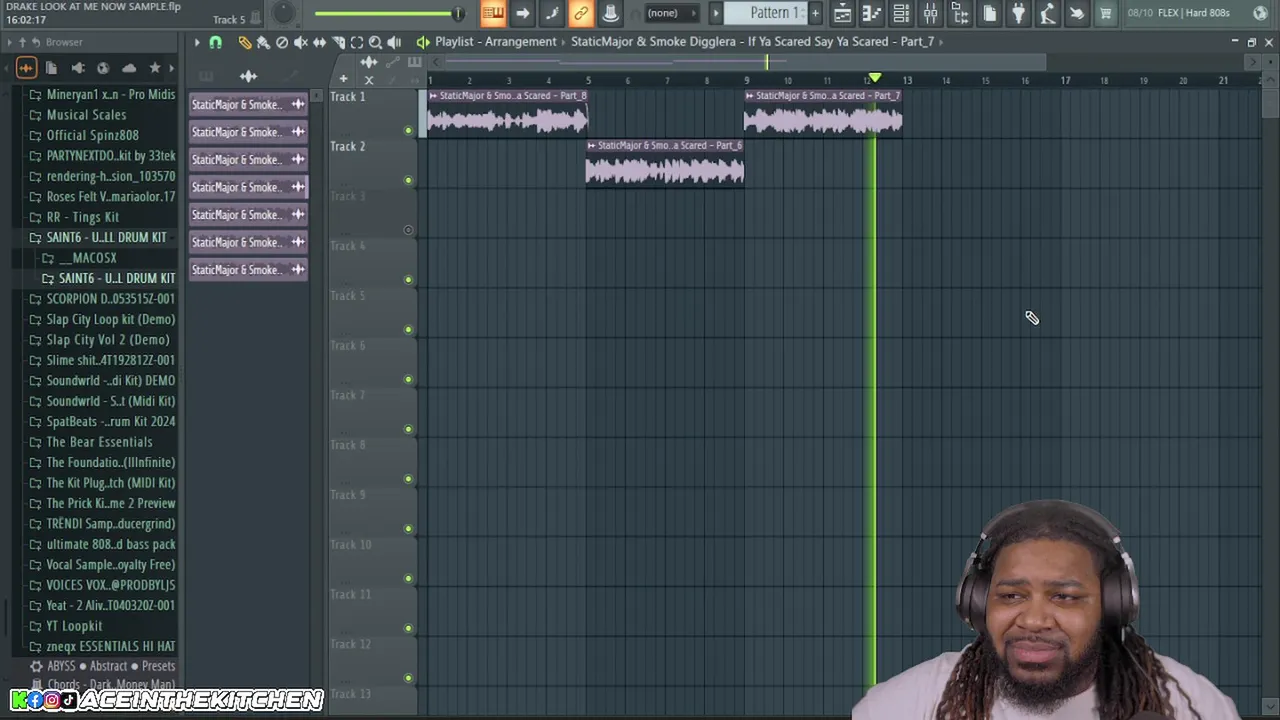Open ABYSS Abstract Presets entry
Viewport: 1280px width, 720px height.
pos(102,666)
